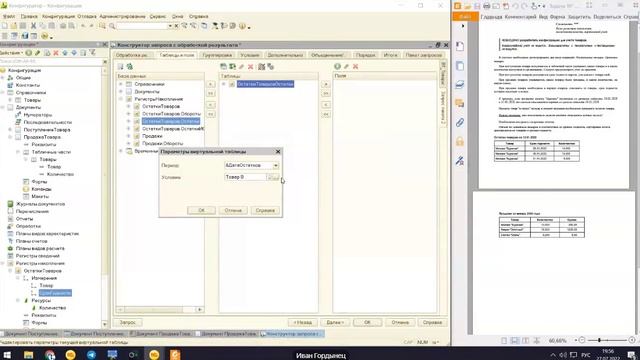The image size is (640, 360).
Task: Open the Конфигурация menu
Action: [58, 16]
